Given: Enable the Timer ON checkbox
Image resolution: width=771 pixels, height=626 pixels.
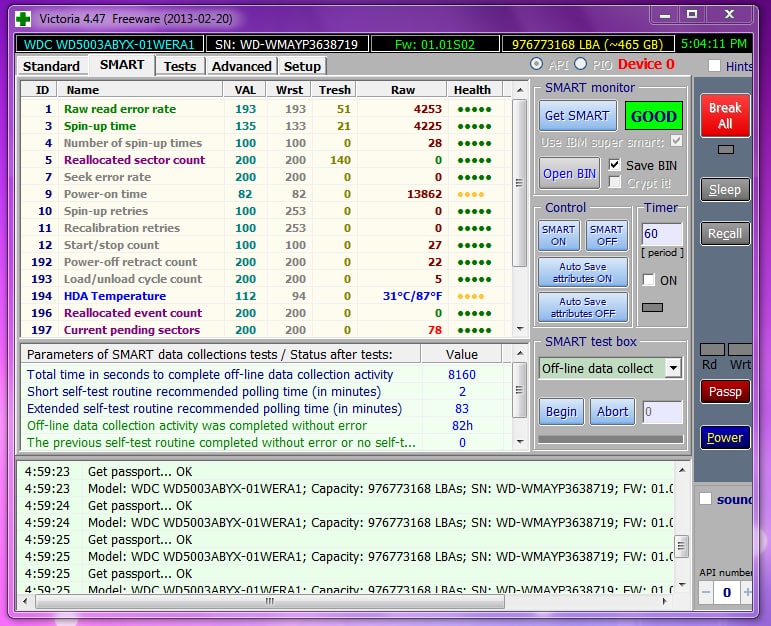Looking at the screenshot, I should point(649,280).
